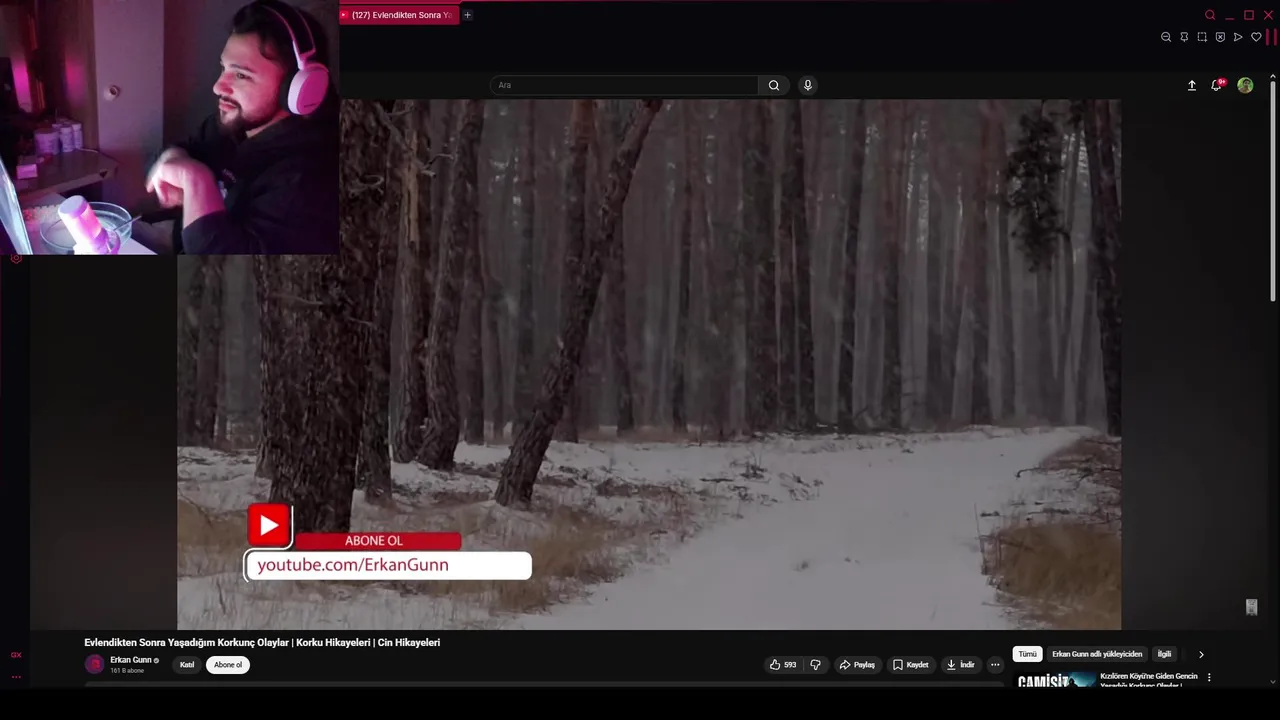Open the YouTube account avatar menu
1280x720 pixels.
tap(1245, 85)
